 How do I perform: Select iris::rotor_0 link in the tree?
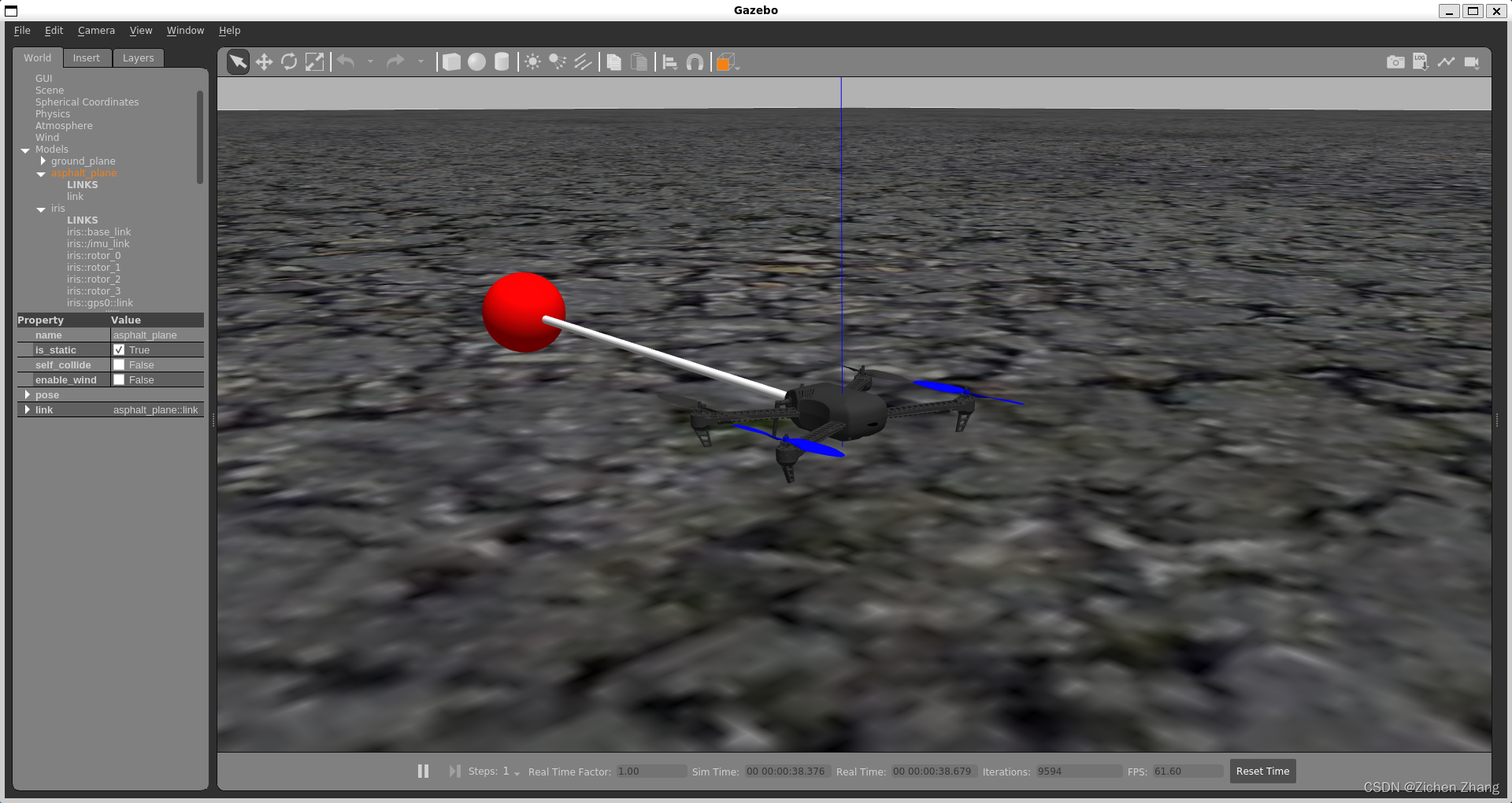(94, 255)
